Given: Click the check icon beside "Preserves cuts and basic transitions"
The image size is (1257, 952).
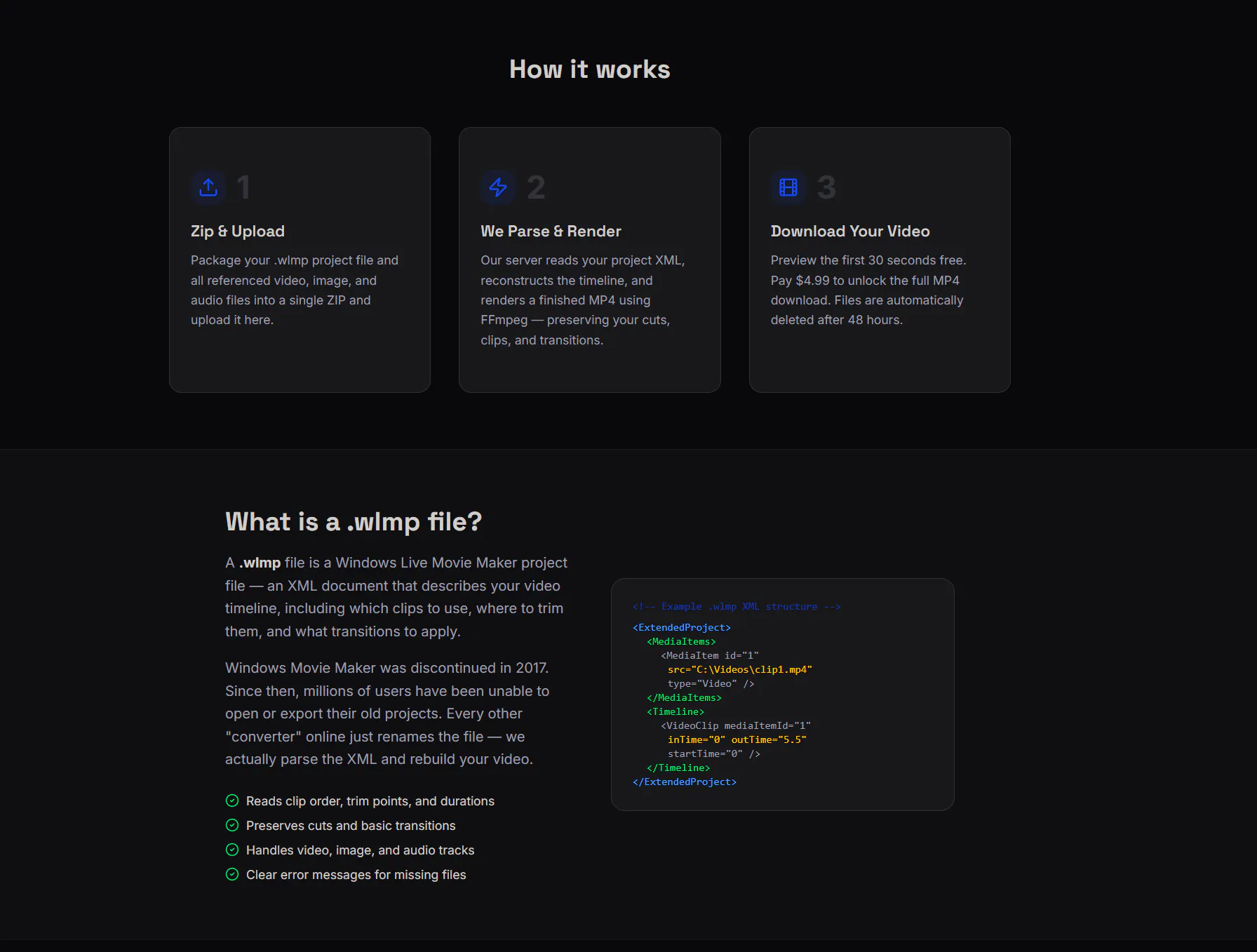Looking at the screenshot, I should pyautogui.click(x=232, y=825).
